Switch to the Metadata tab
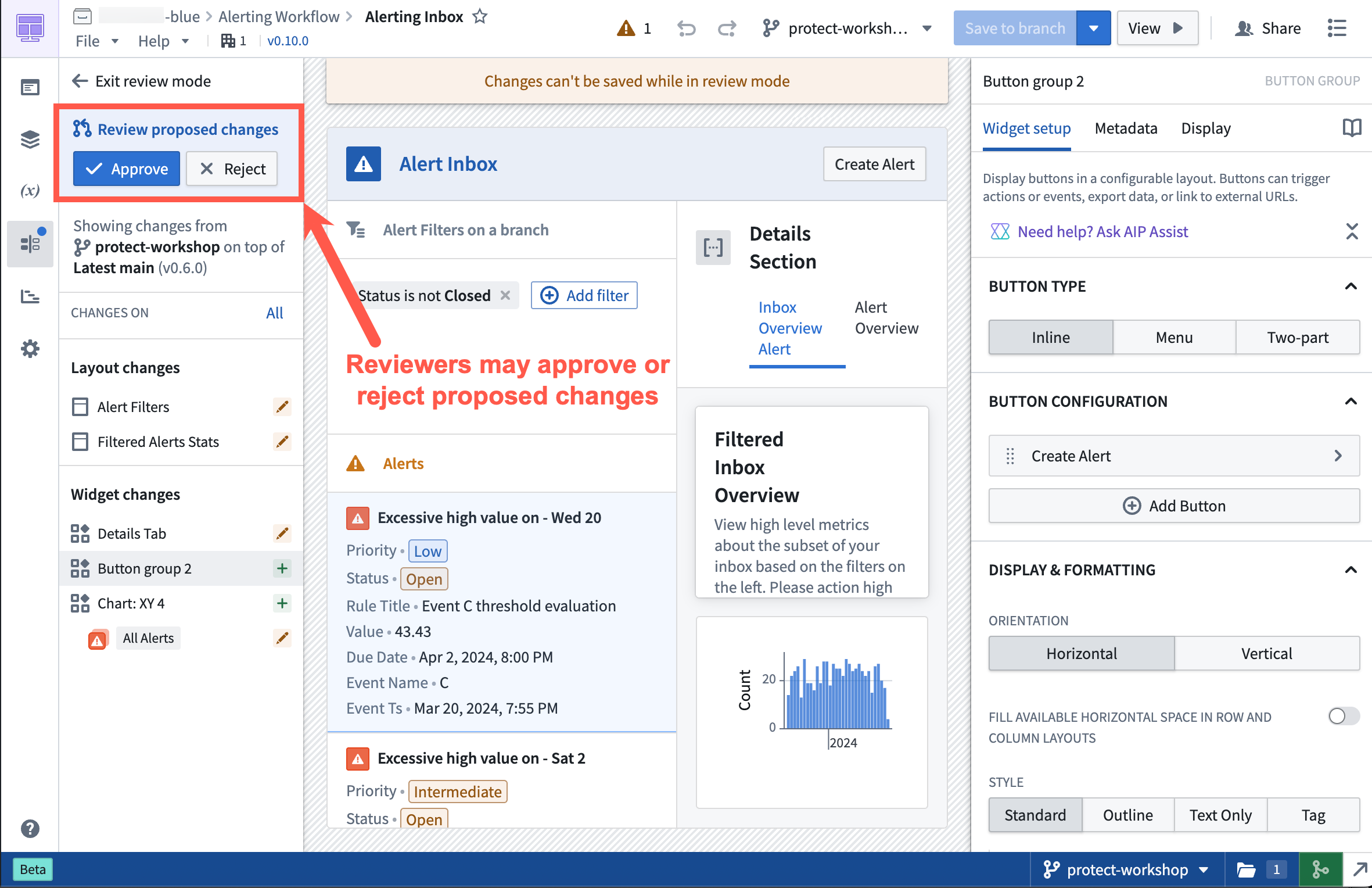 (1126, 128)
